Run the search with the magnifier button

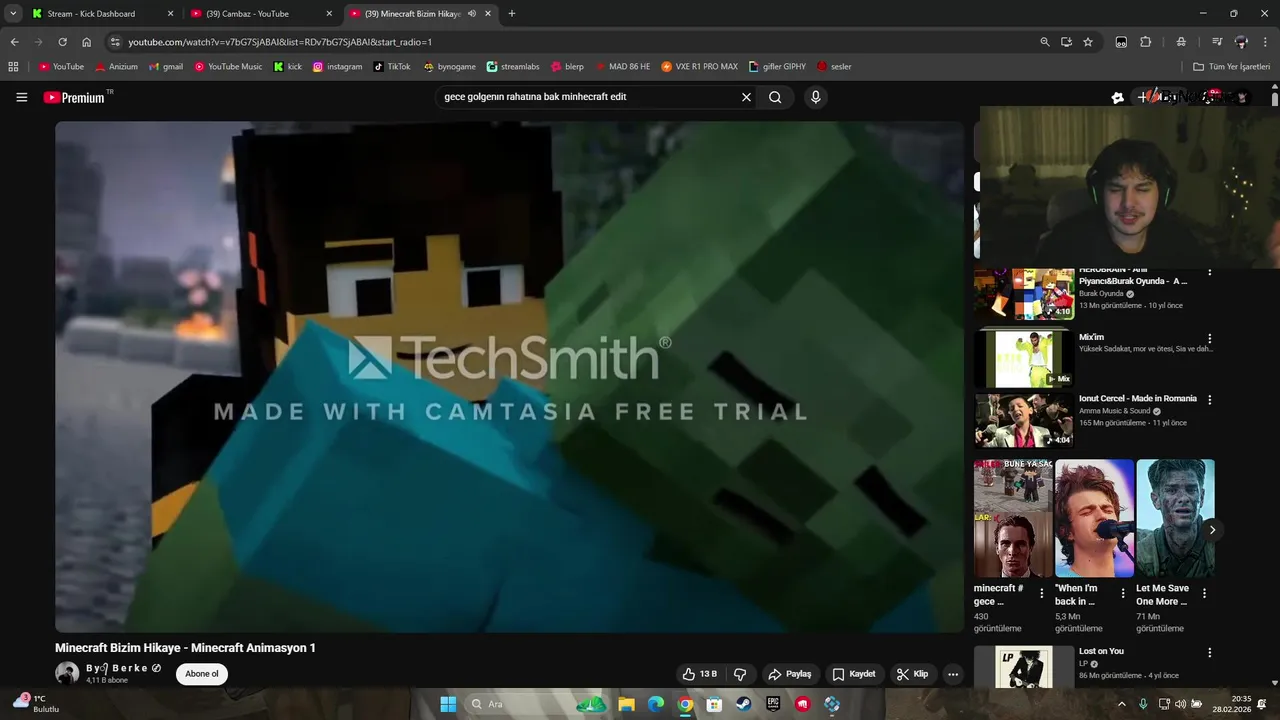point(775,97)
